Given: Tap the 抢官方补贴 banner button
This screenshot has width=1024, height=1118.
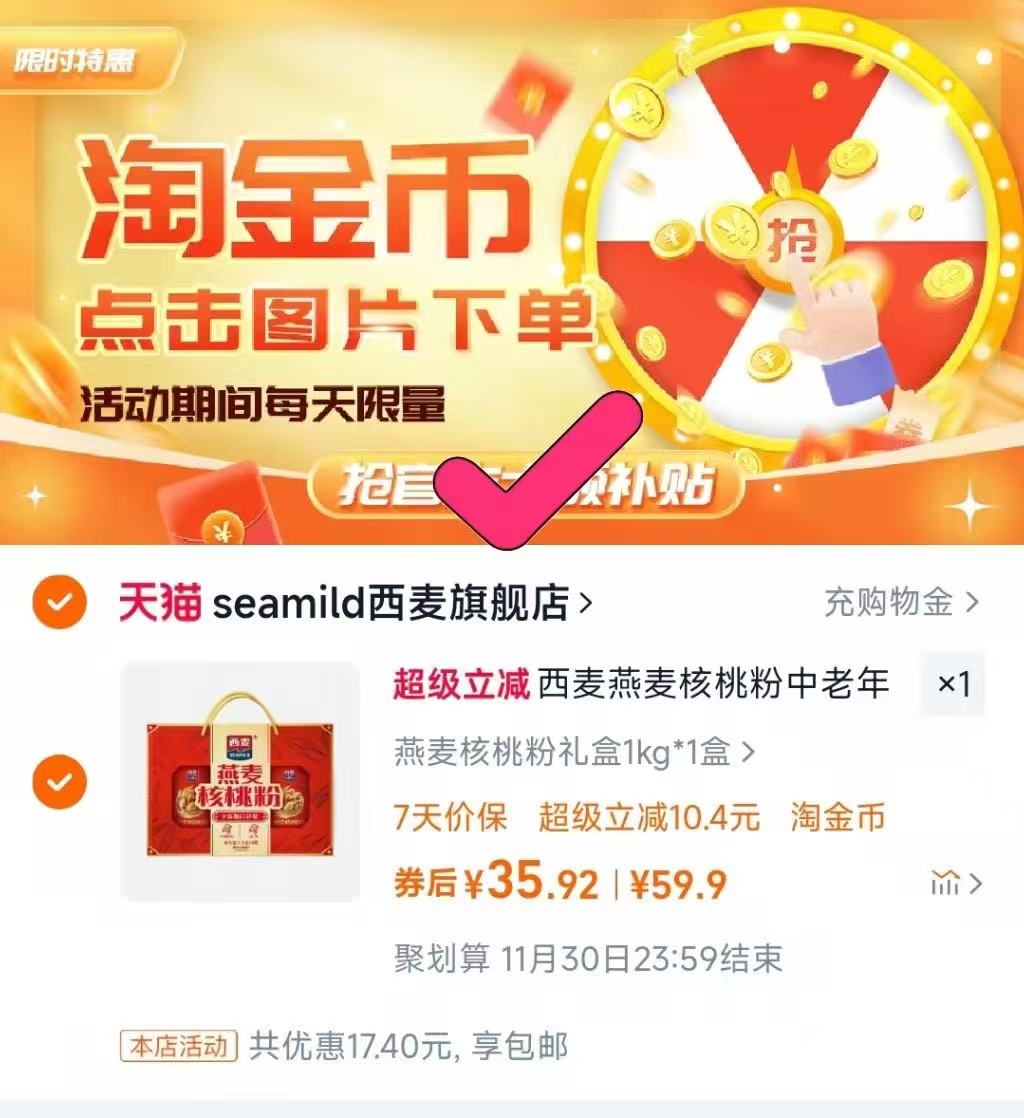Looking at the screenshot, I should click(526, 486).
